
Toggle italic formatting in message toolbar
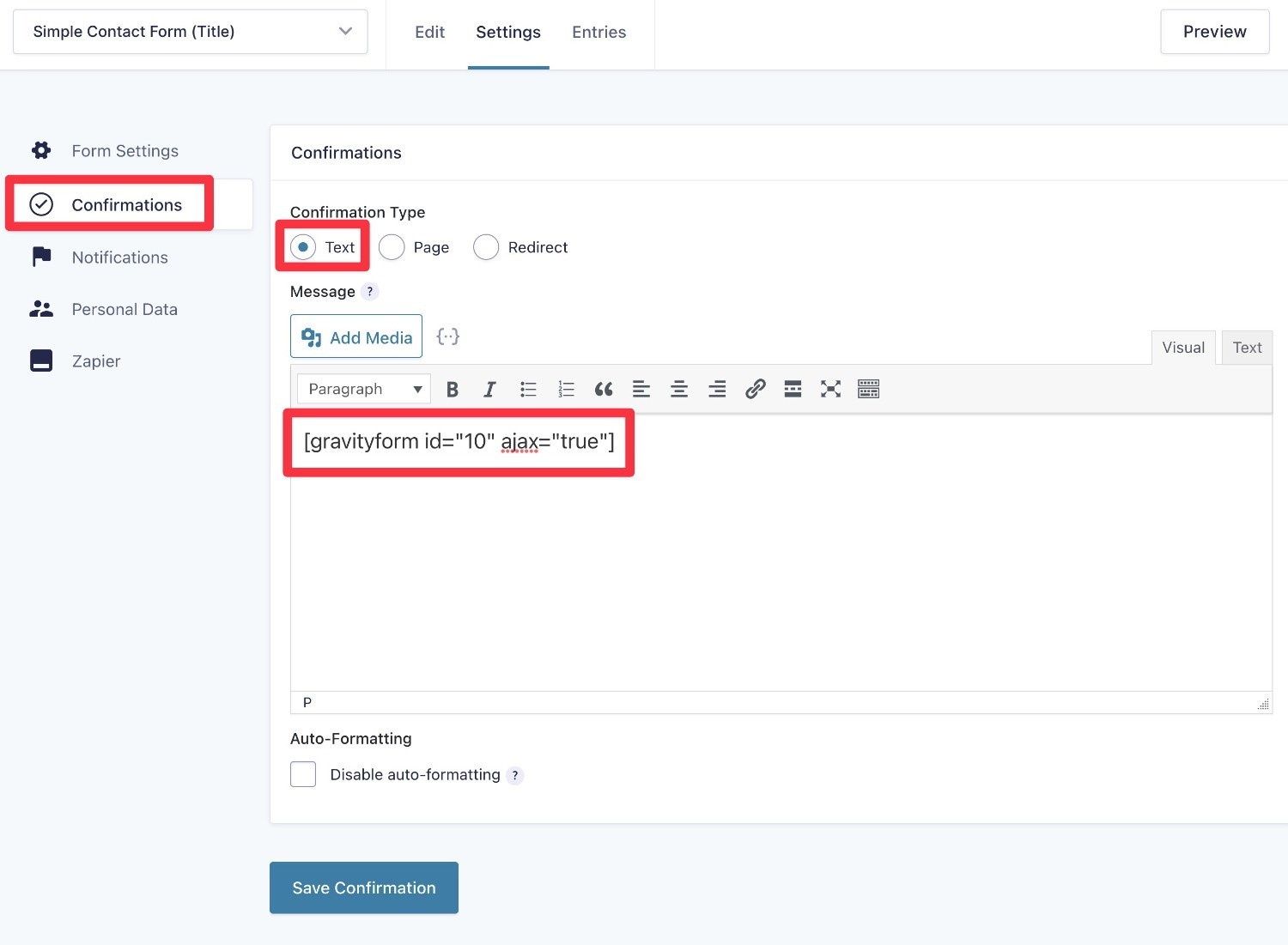pyautogui.click(x=489, y=390)
